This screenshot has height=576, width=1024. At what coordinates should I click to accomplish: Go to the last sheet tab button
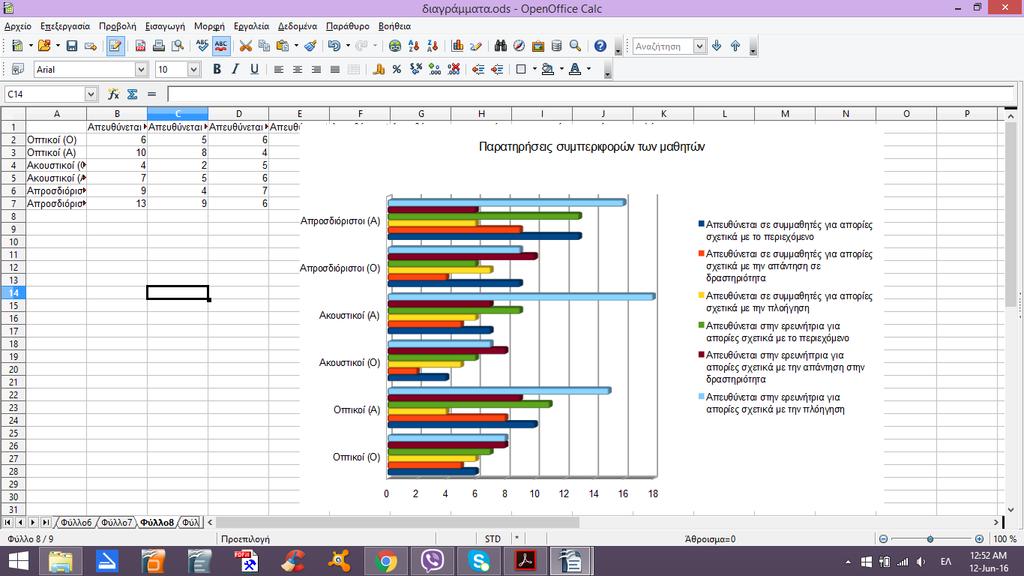pyautogui.click(x=46, y=522)
